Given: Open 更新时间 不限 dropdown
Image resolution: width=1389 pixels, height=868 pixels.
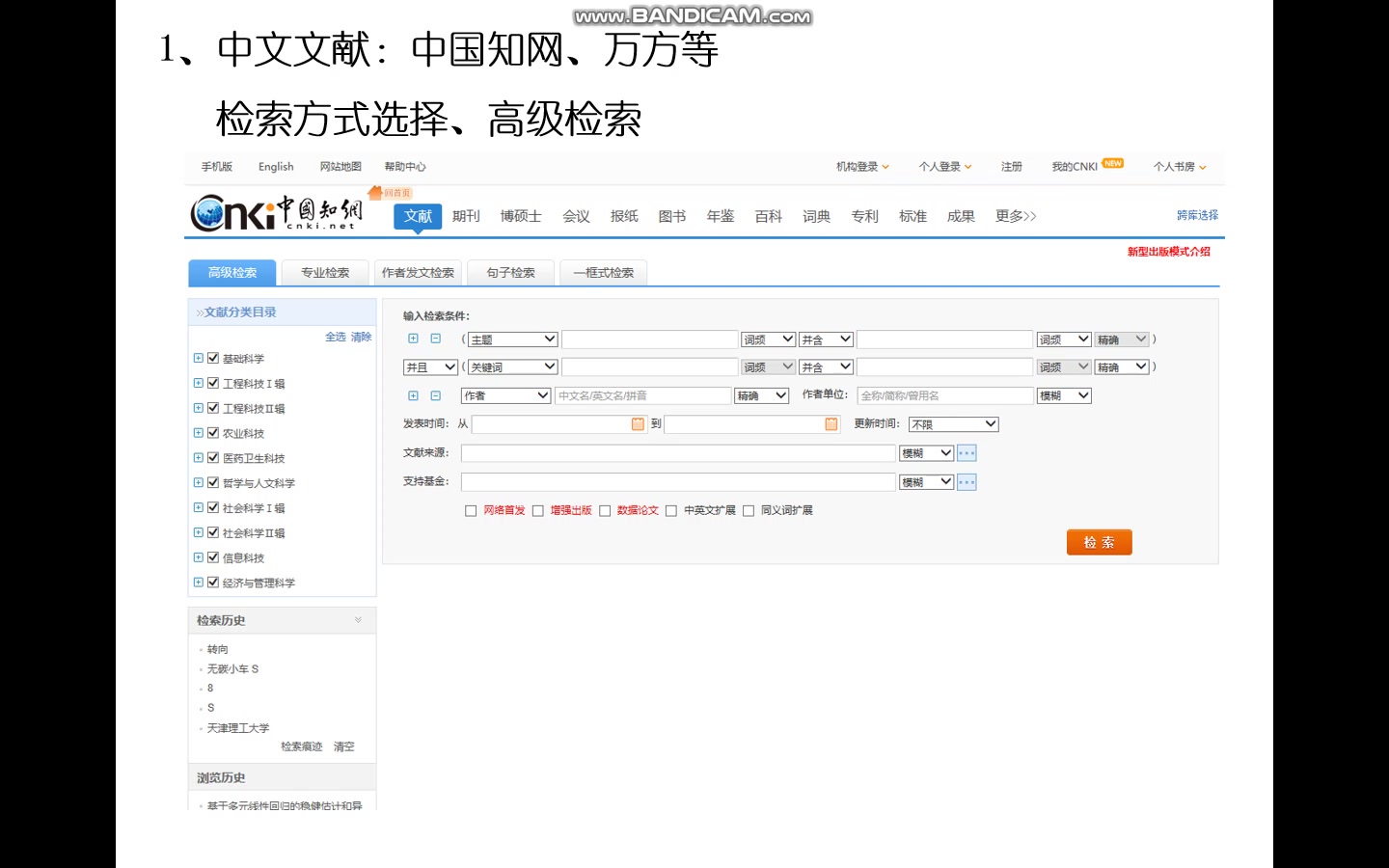Looking at the screenshot, I should (x=953, y=424).
